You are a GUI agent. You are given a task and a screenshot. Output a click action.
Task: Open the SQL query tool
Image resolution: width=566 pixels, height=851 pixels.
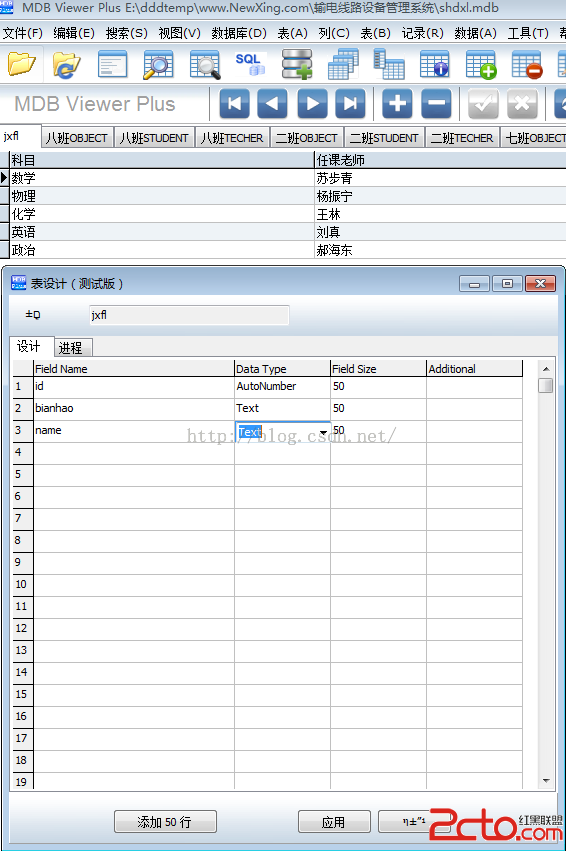click(250, 64)
